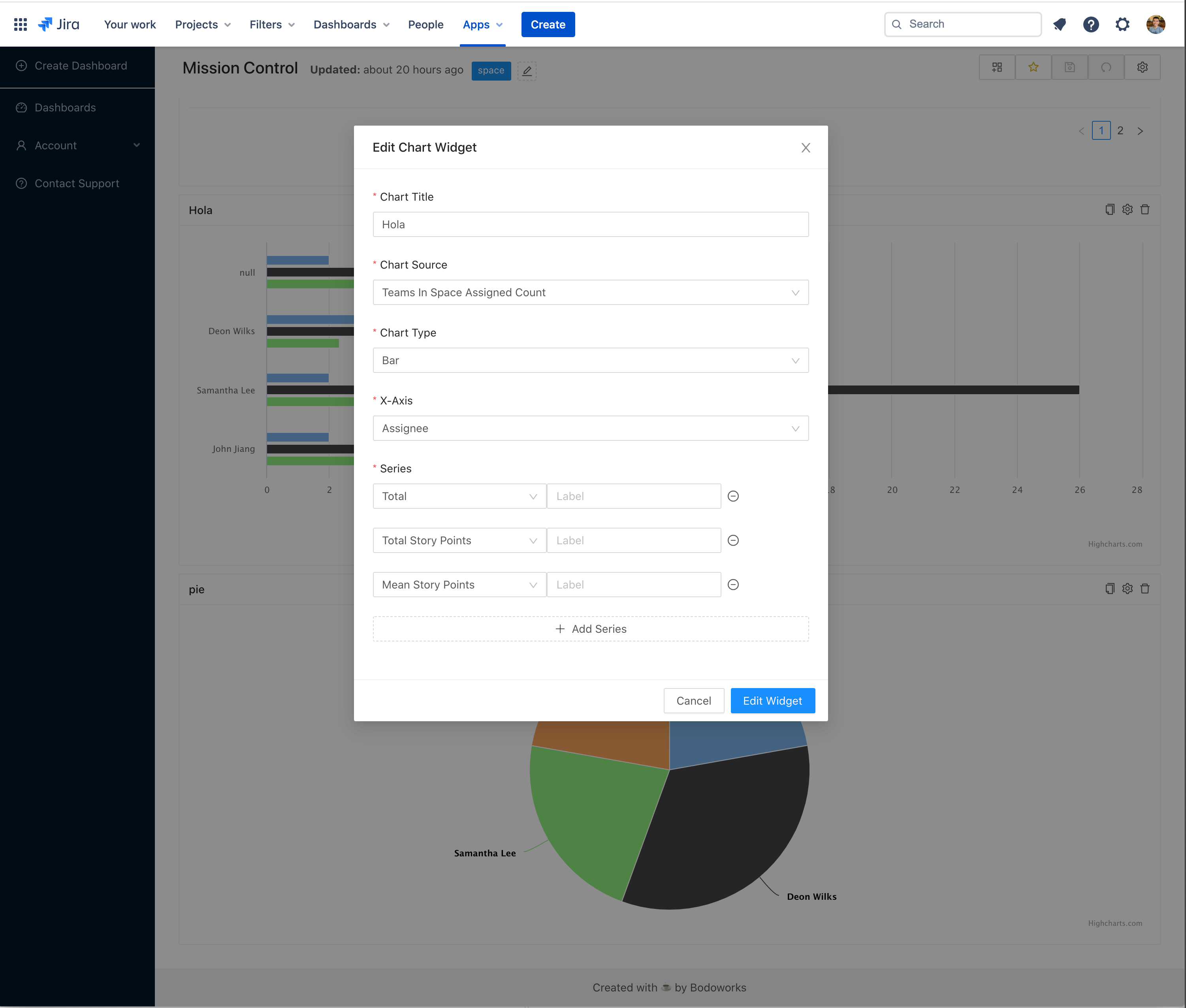Open the Chart Source dropdown

click(590, 293)
